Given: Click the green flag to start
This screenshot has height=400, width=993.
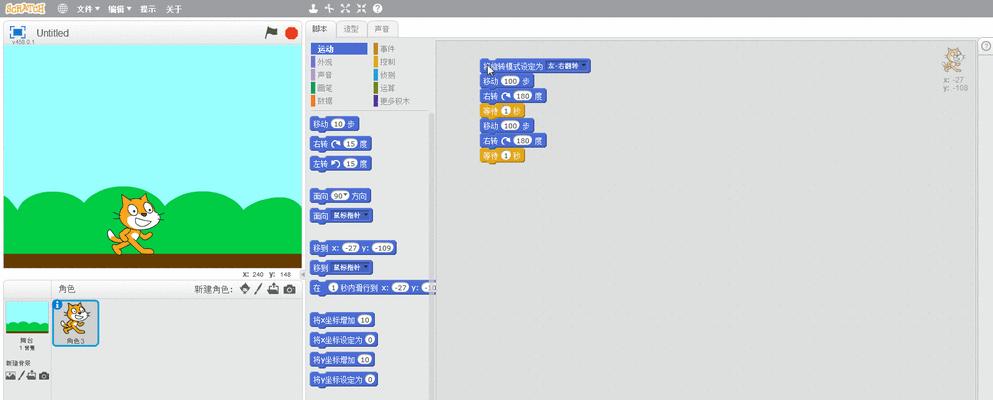Looking at the screenshot, I should coord(271,32).
